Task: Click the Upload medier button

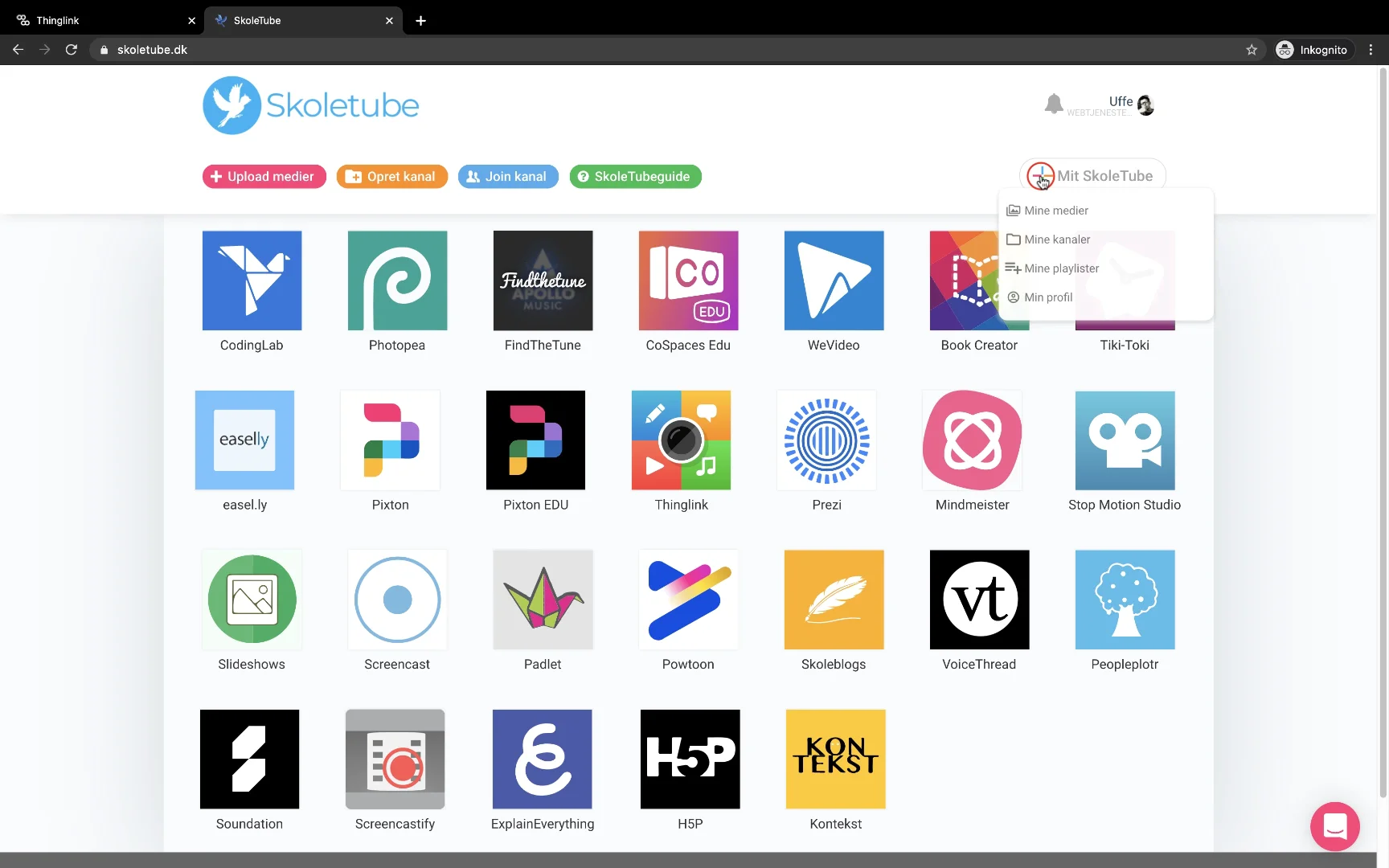Action: [x=264, y=176]
